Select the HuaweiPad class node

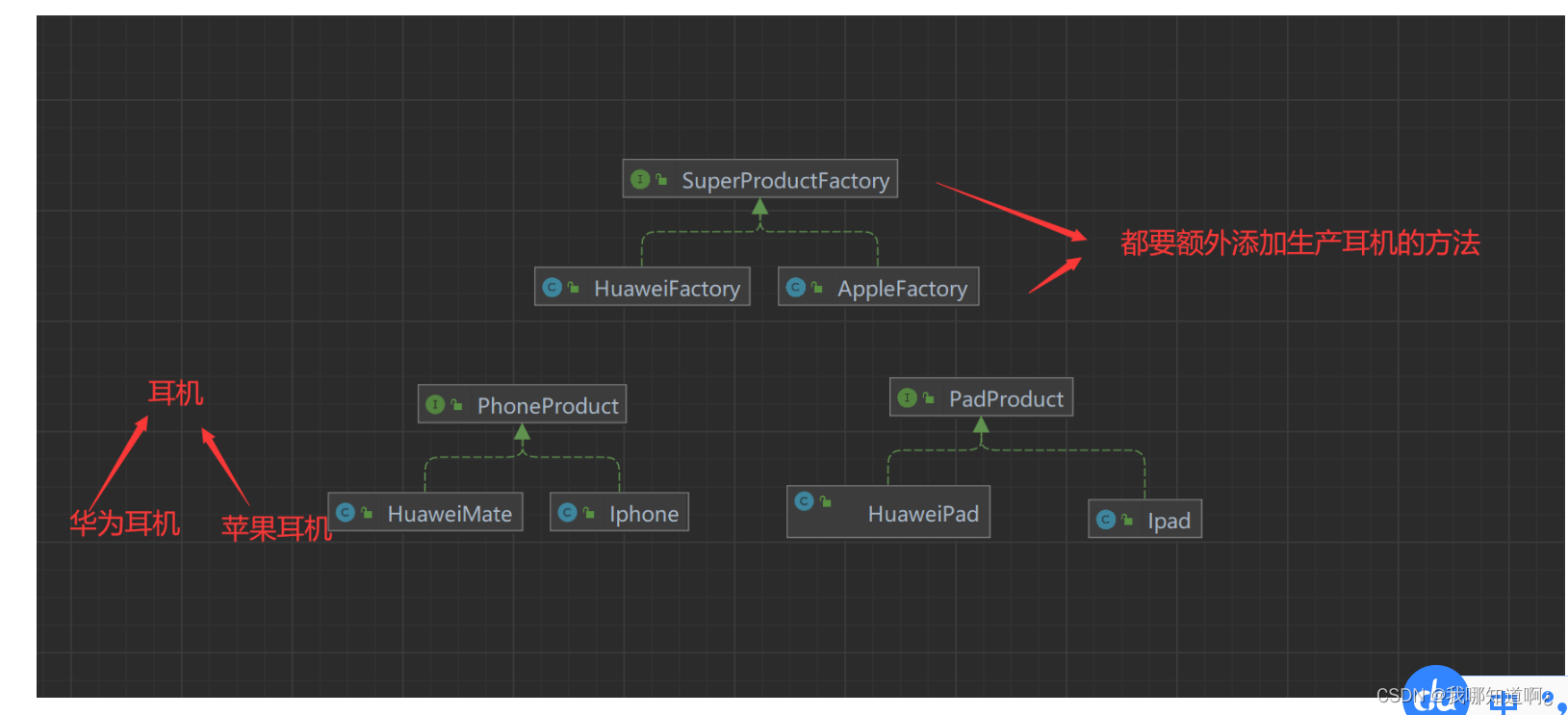(888, 511)
